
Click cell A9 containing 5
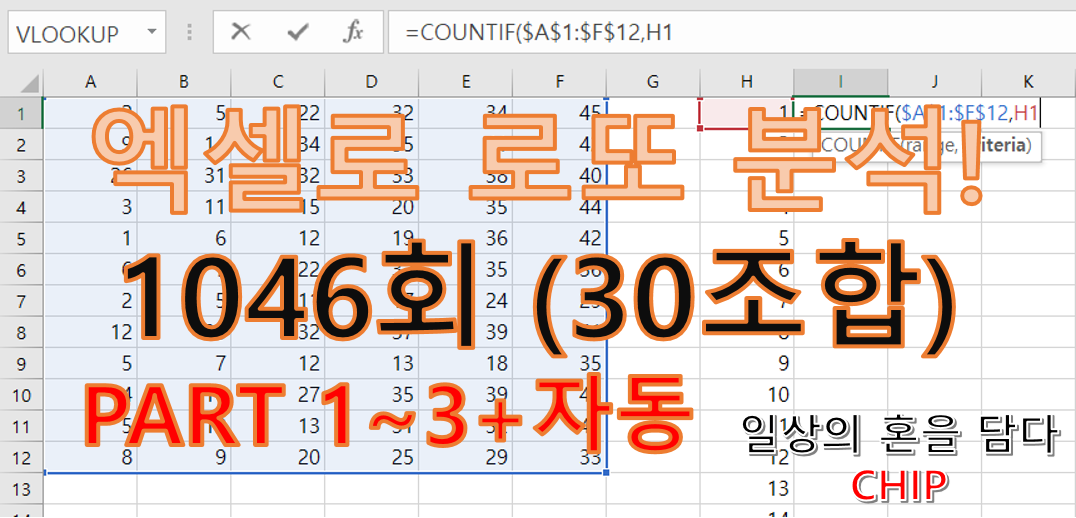tap(90, 364)
